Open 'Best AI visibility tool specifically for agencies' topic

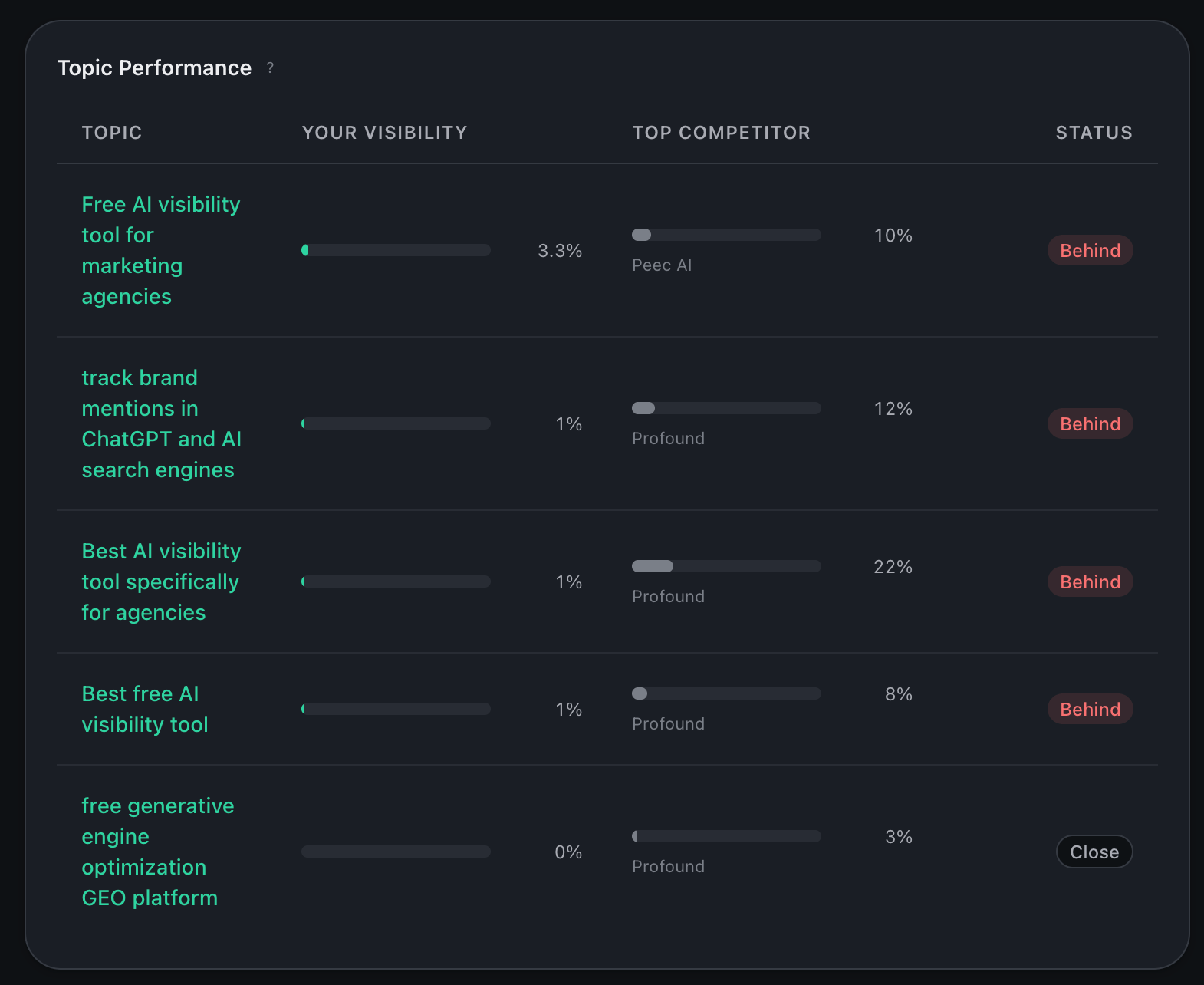(162, 581)
